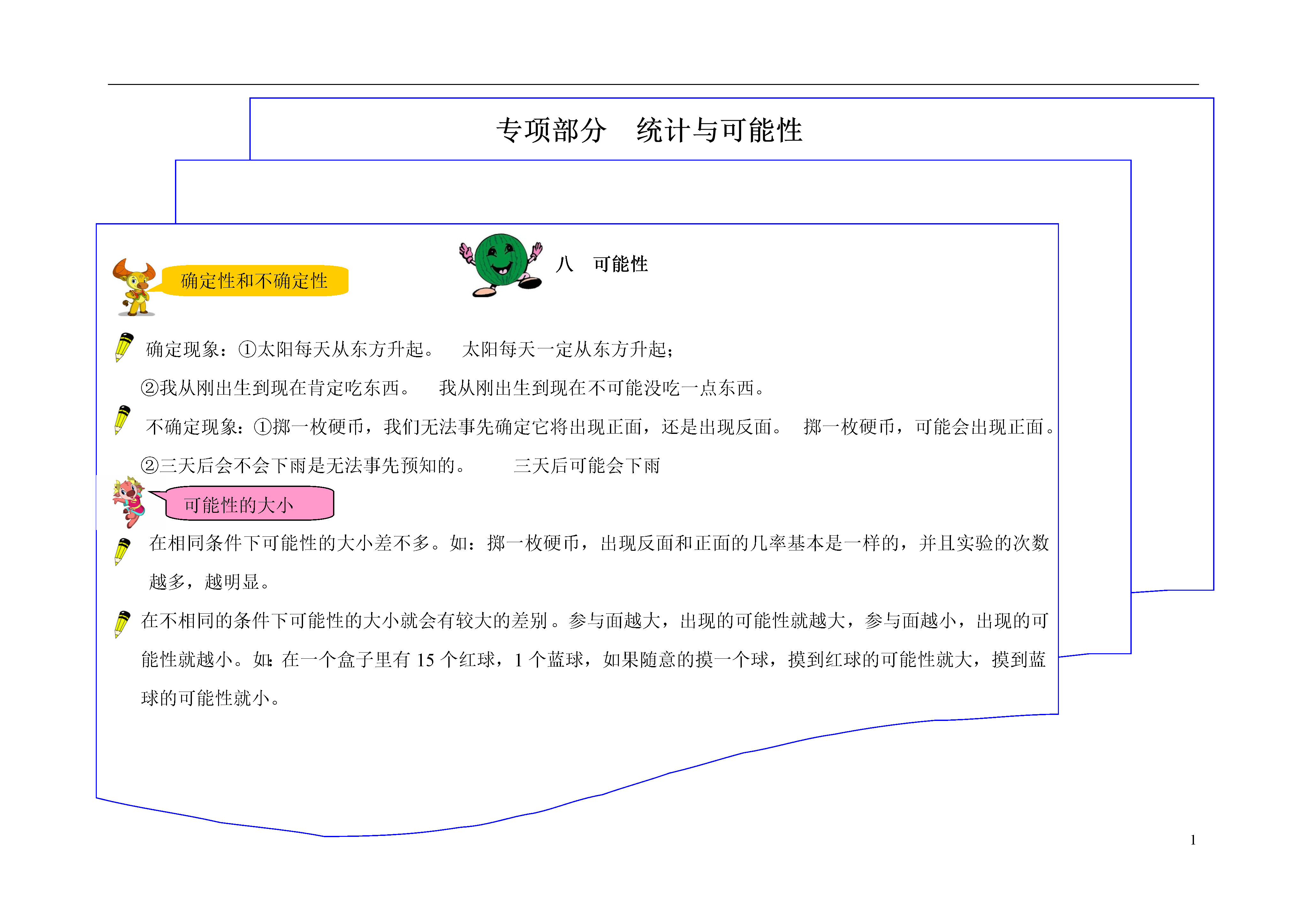Click the text 太阳每天一定从东方升起；
This screenshot has width=1307, height=924.
pos(568,349)
